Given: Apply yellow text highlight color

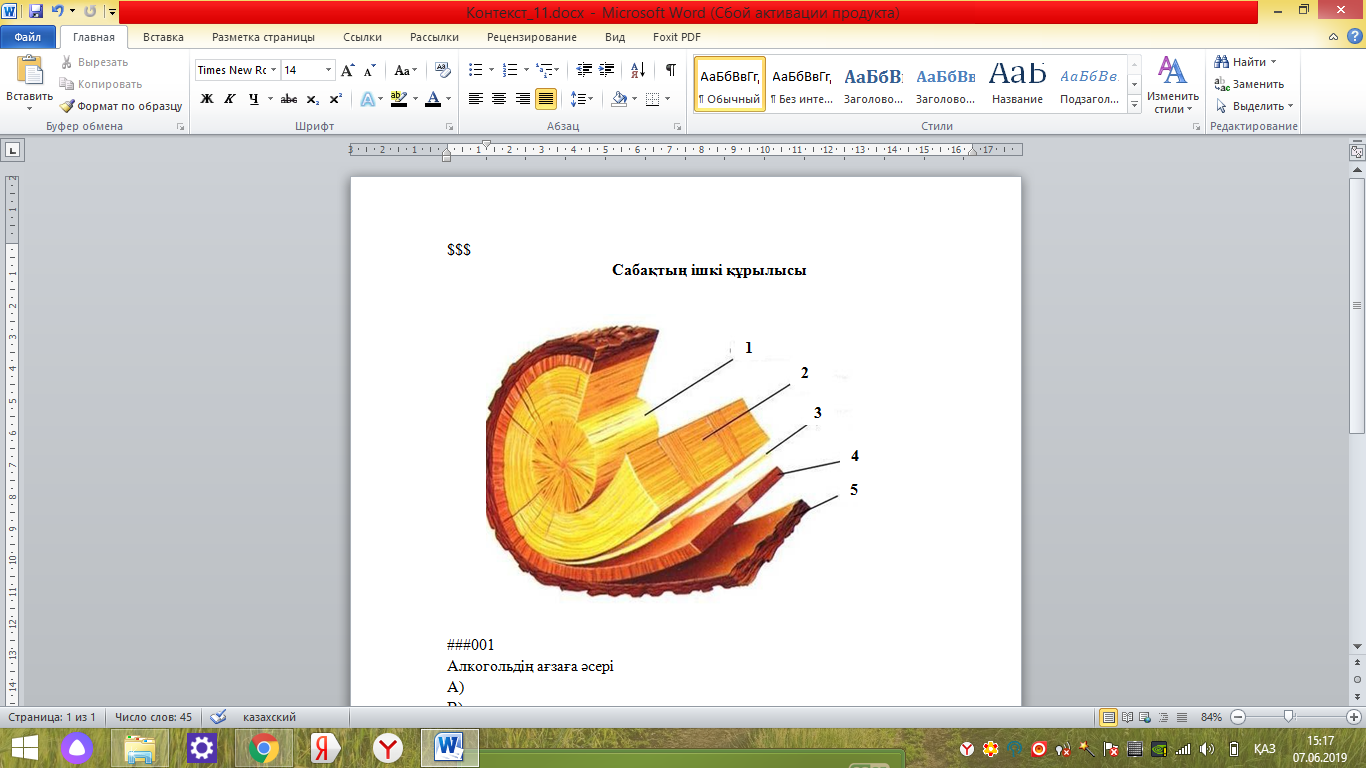Looking at the screenshot, I should (x=399, y=99).
